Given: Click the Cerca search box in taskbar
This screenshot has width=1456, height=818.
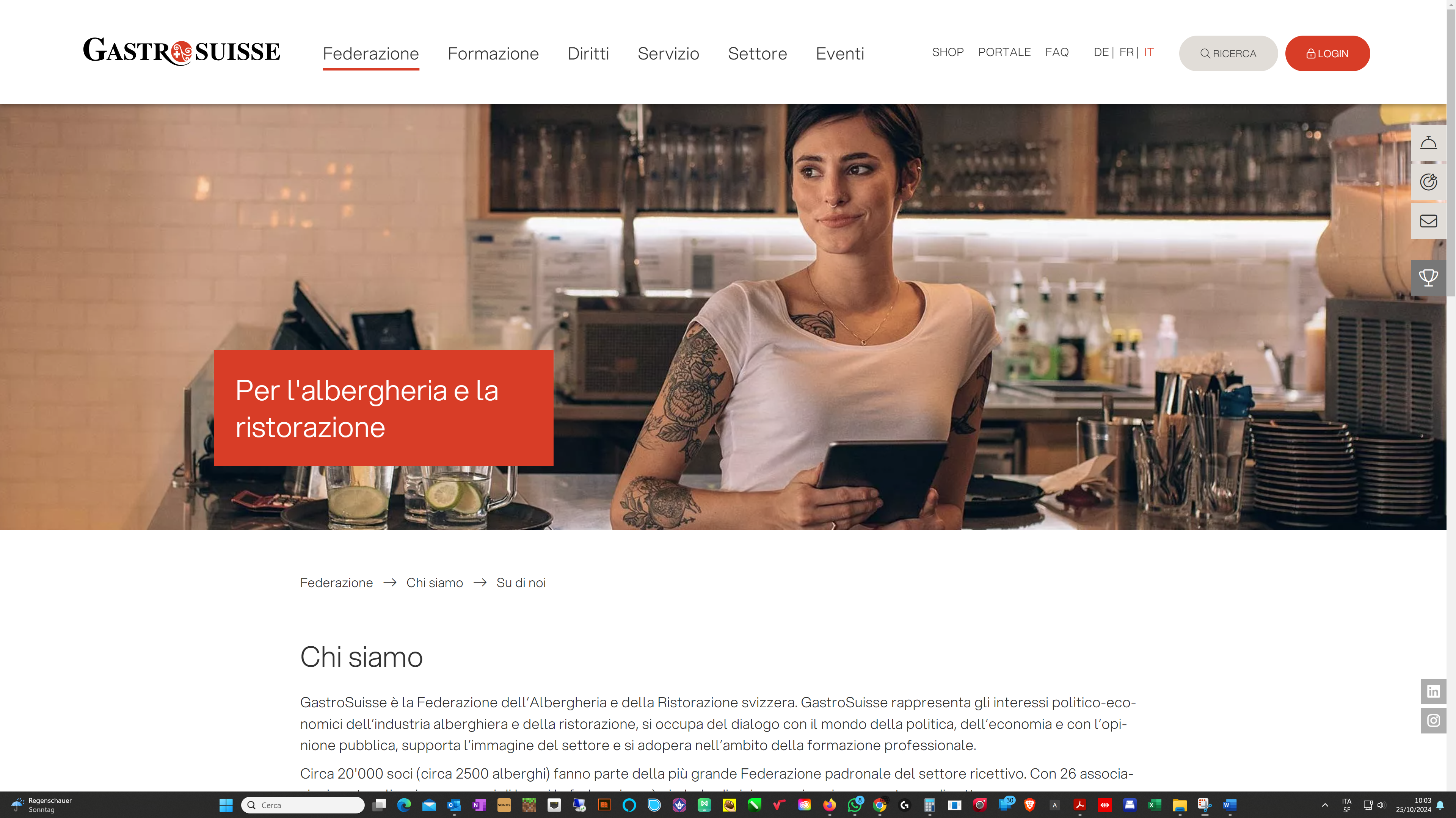Looking at the screenshot, I should coord(303,805).
